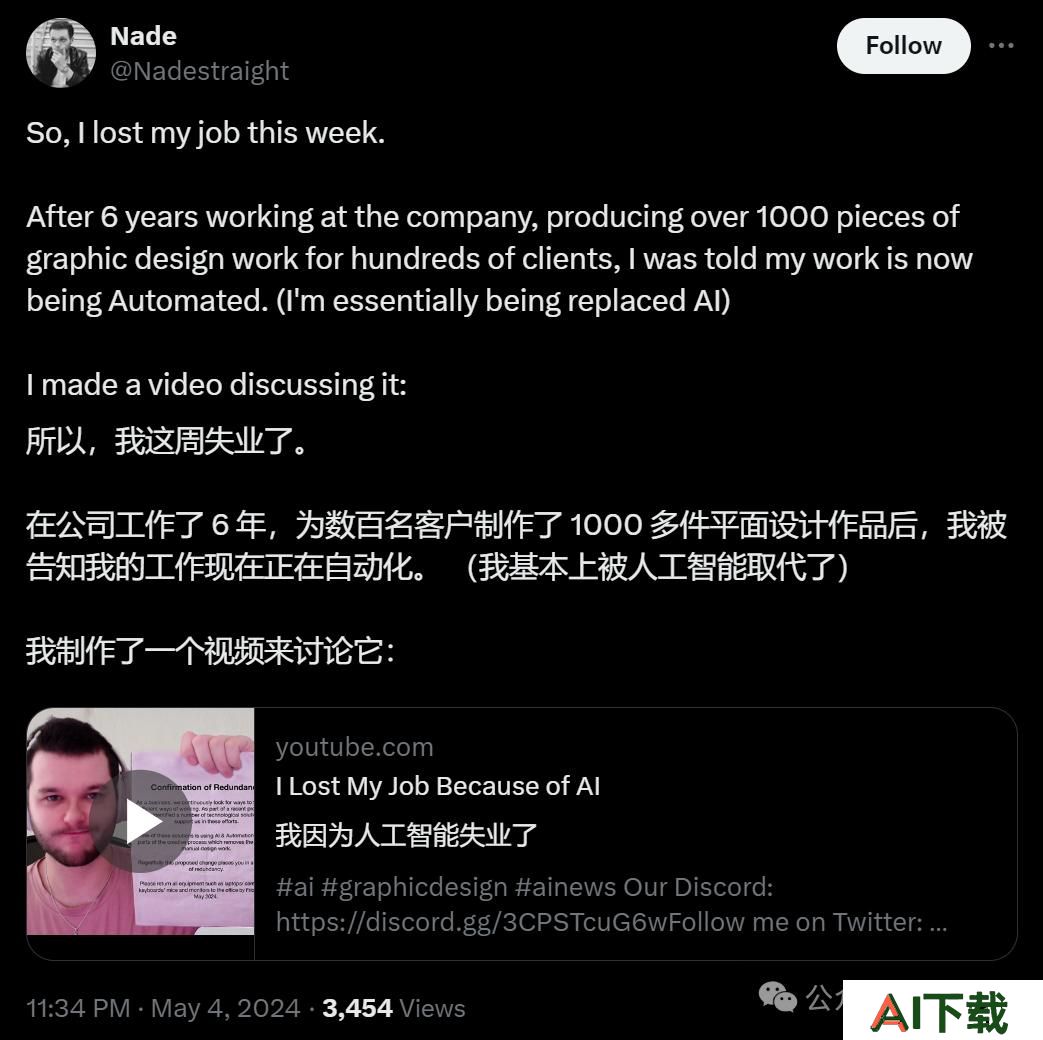Click the AI下载 logo badge
The image size is (1043, 1040).
pos(942,1010)
